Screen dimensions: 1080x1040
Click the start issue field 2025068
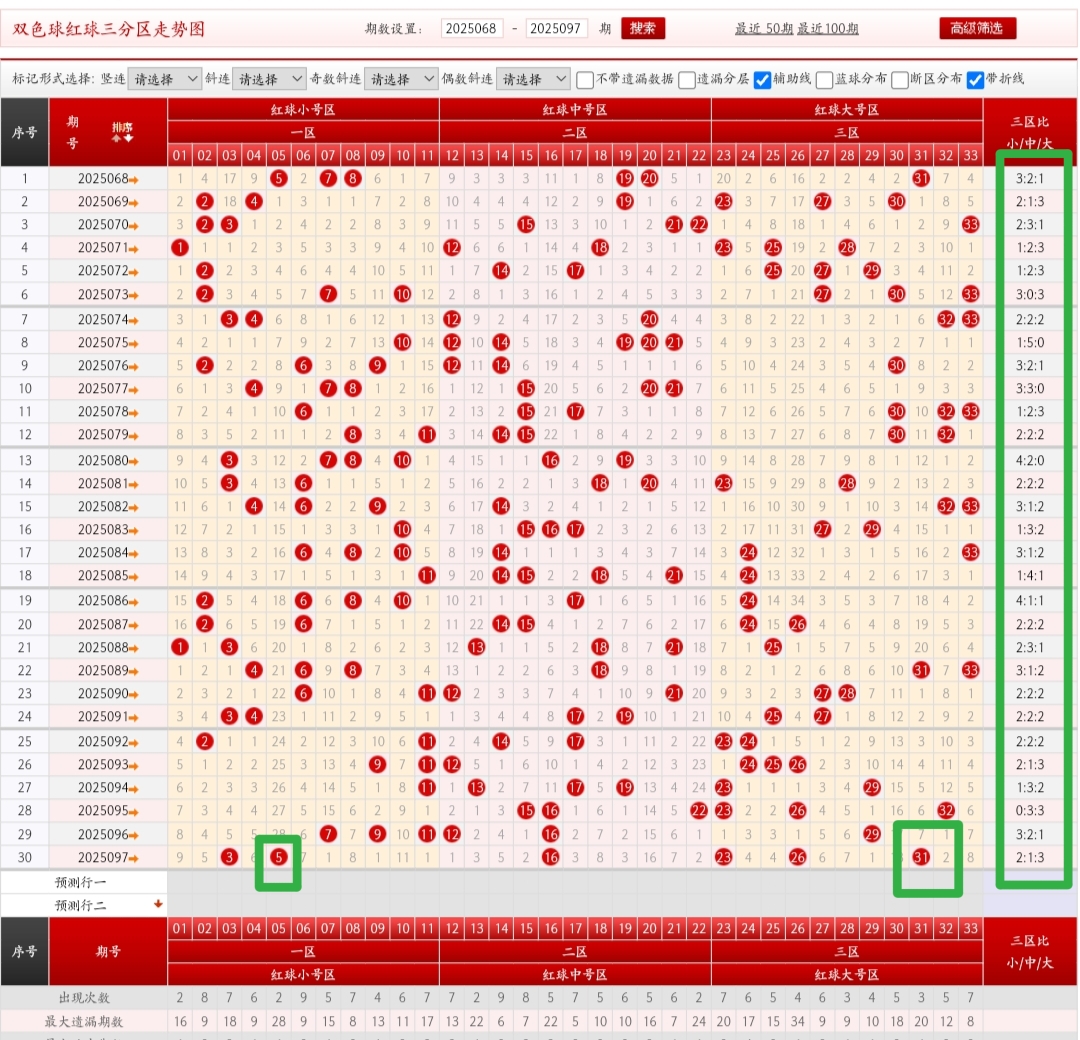(x=472, y=29)
